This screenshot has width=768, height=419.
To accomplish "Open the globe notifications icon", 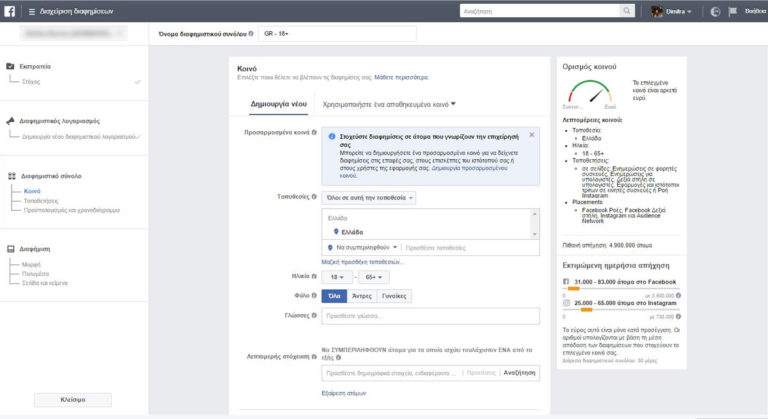I will pyautogui.click(x=715, y=11).
